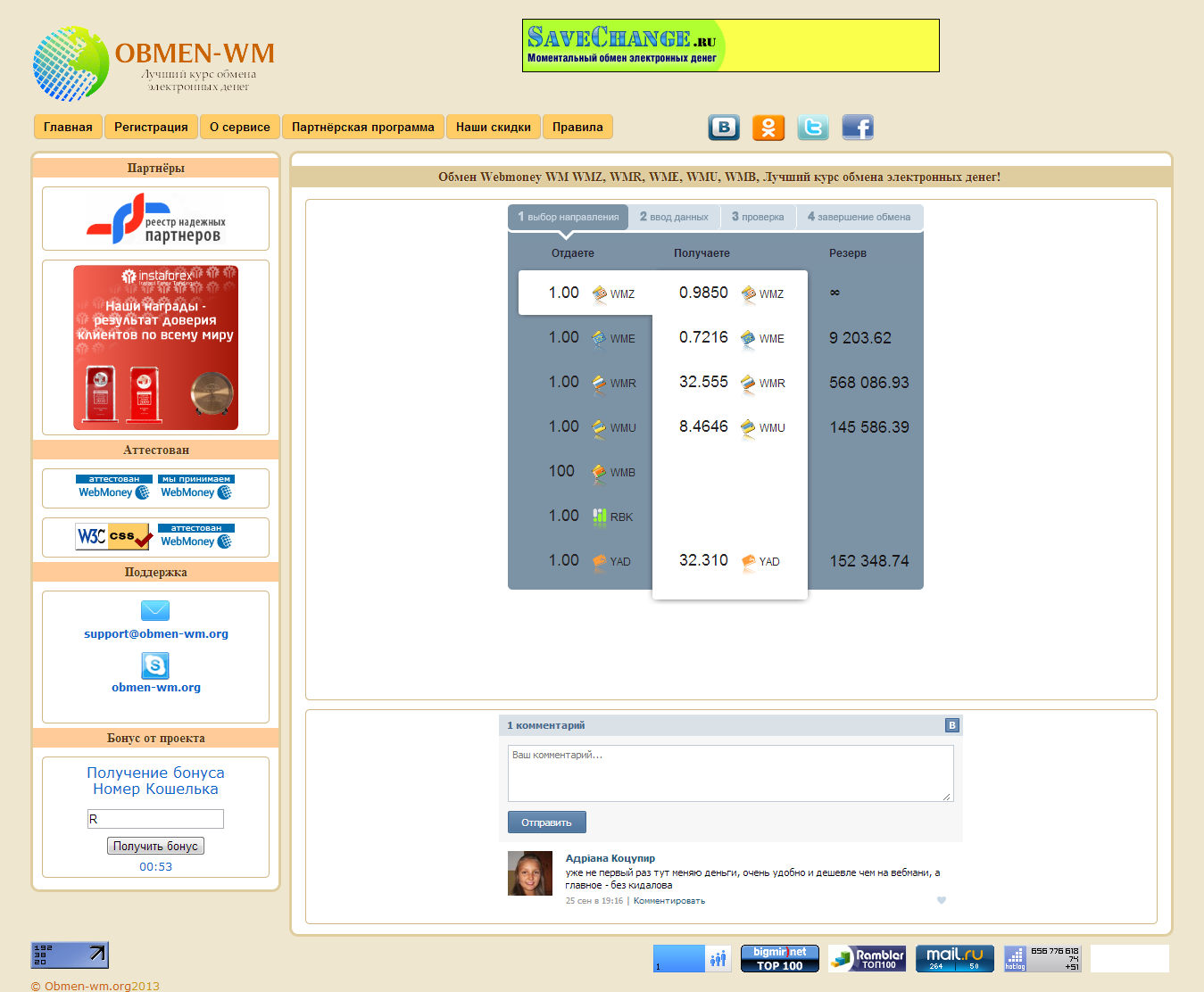Switch to step 2 ввод данных tab
This screenshot has width=1204, height=992.
674,217
